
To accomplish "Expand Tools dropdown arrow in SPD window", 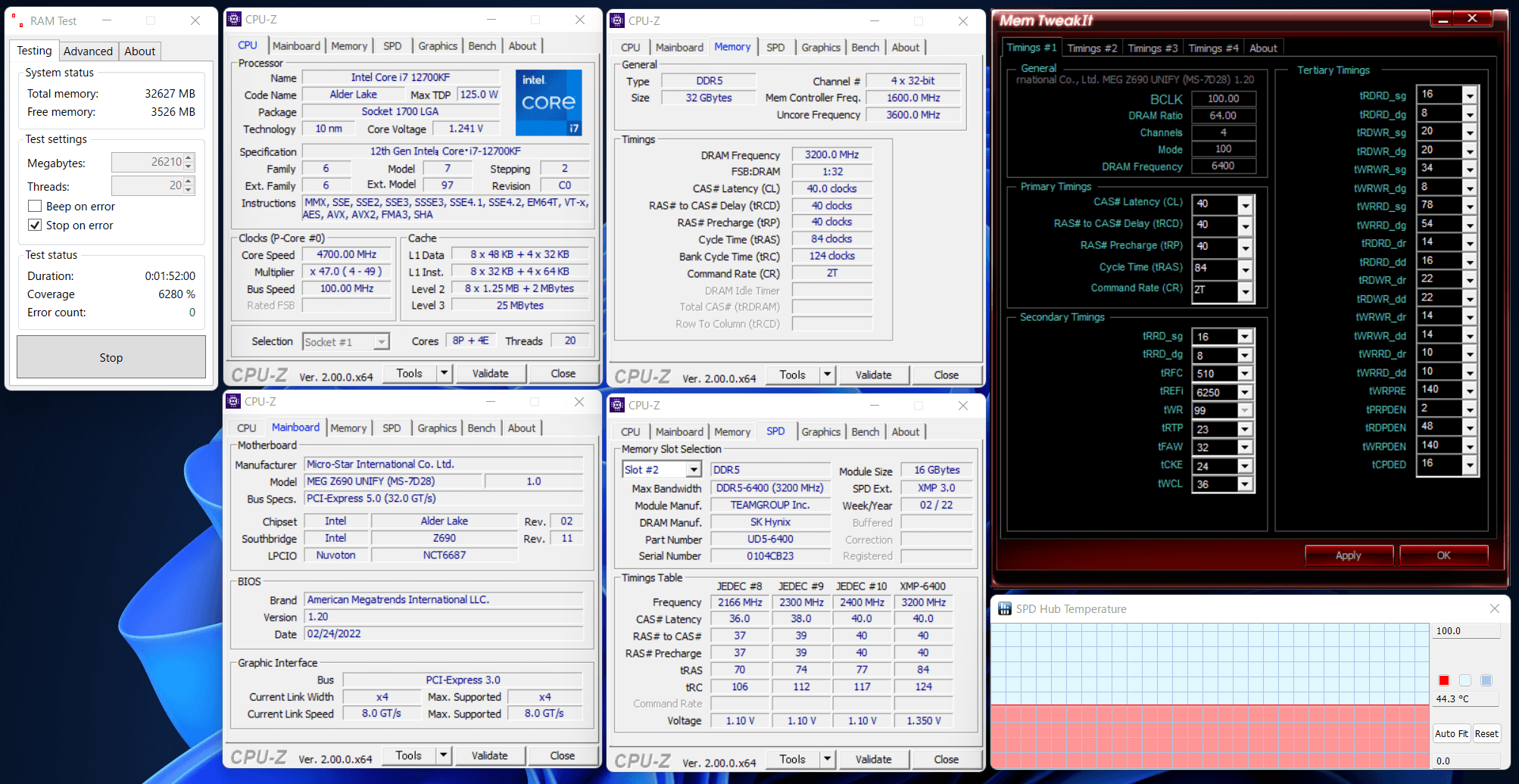I will 828,759.
